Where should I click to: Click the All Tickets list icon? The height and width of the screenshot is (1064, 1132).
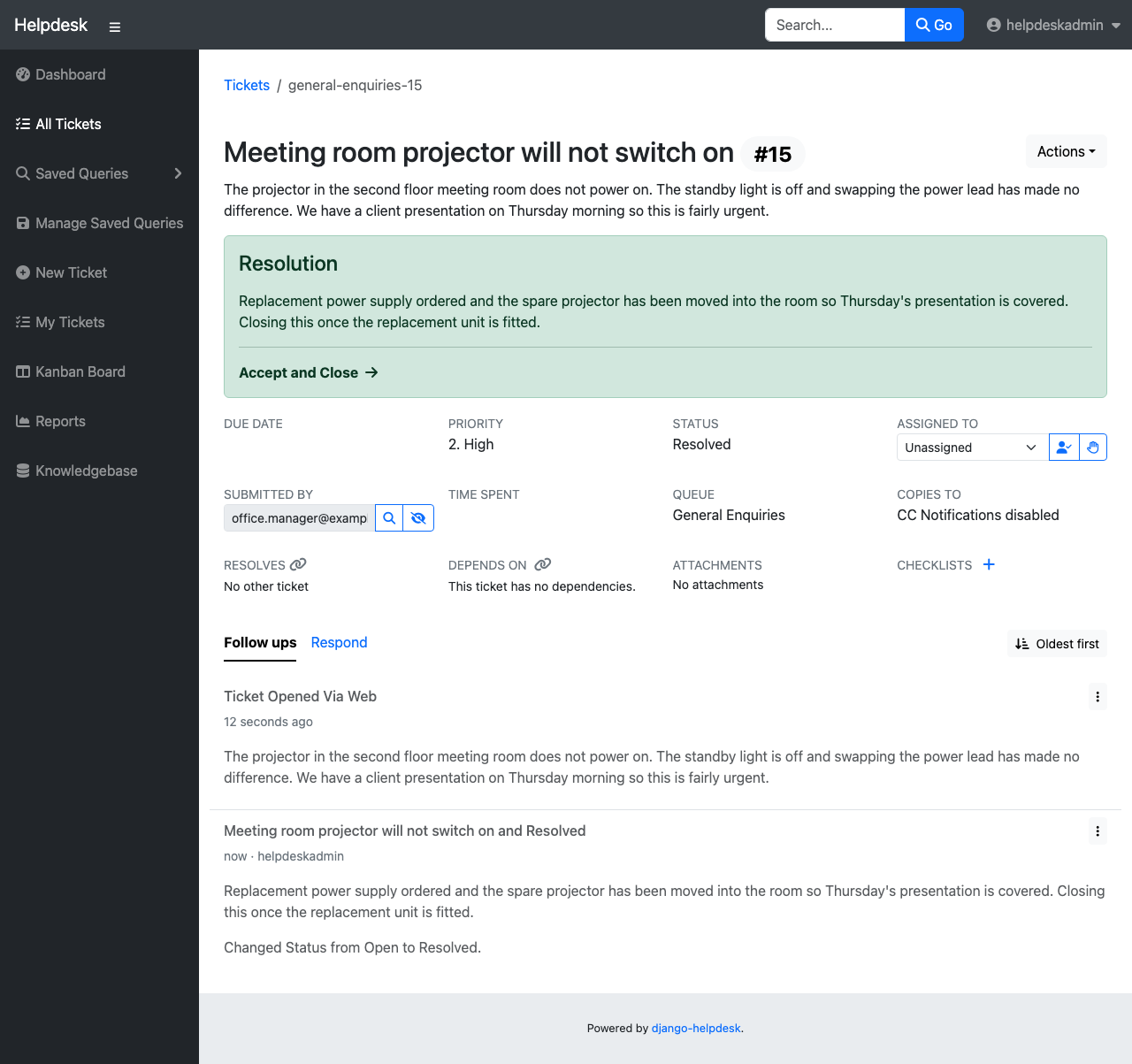23,124
